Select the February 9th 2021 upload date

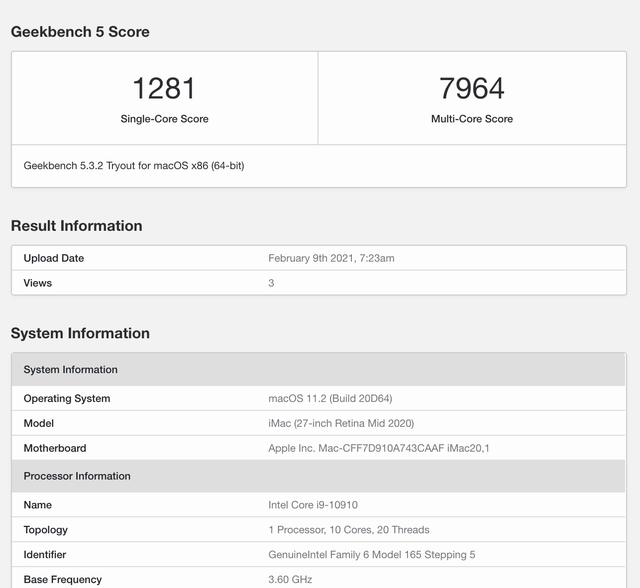tap(331, 258)
